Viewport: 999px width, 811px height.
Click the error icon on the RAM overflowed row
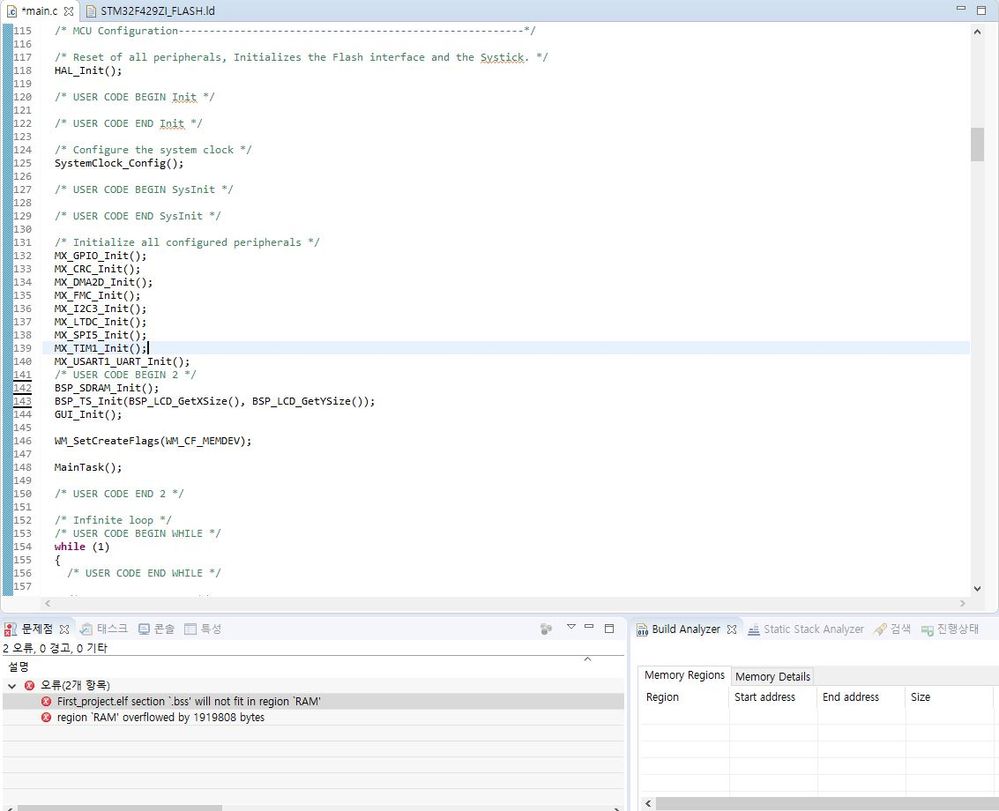tap(46, 717)
